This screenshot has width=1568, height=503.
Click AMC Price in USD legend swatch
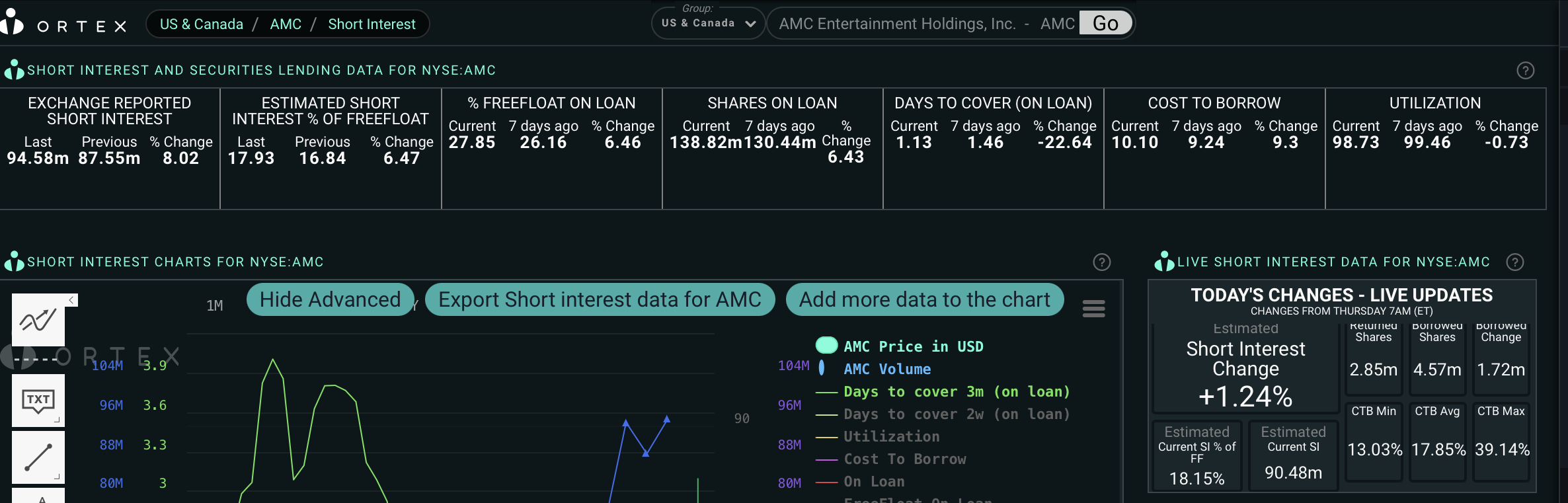pos(826,346)
